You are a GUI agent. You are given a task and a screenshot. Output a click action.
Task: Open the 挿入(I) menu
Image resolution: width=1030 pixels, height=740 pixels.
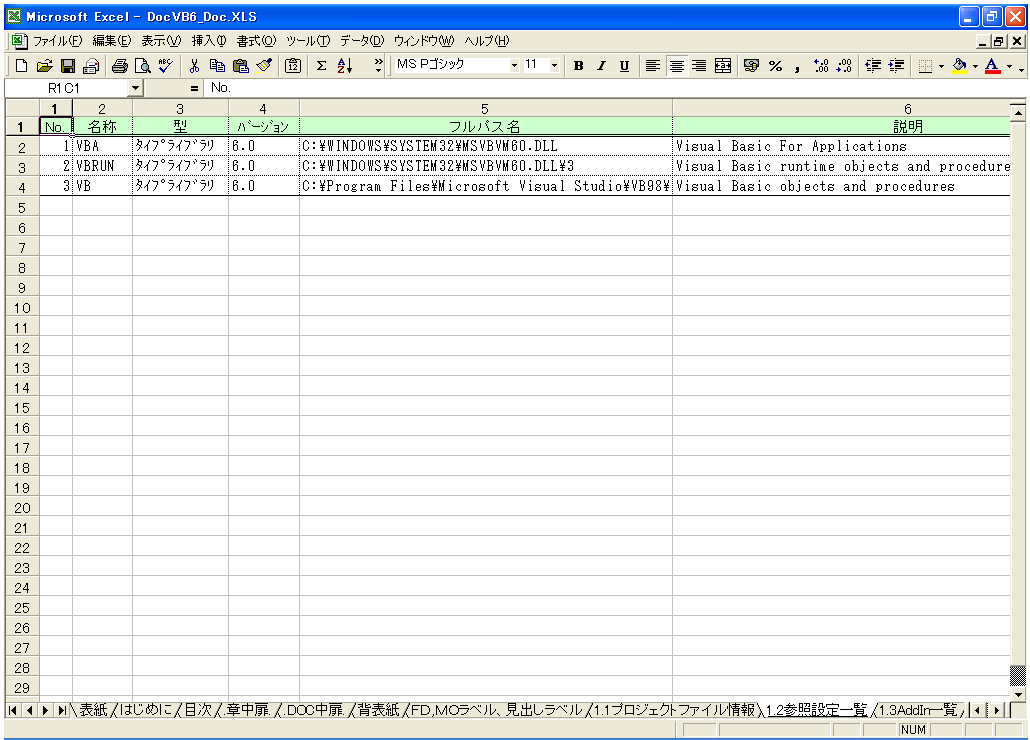[x=208, y=41]
